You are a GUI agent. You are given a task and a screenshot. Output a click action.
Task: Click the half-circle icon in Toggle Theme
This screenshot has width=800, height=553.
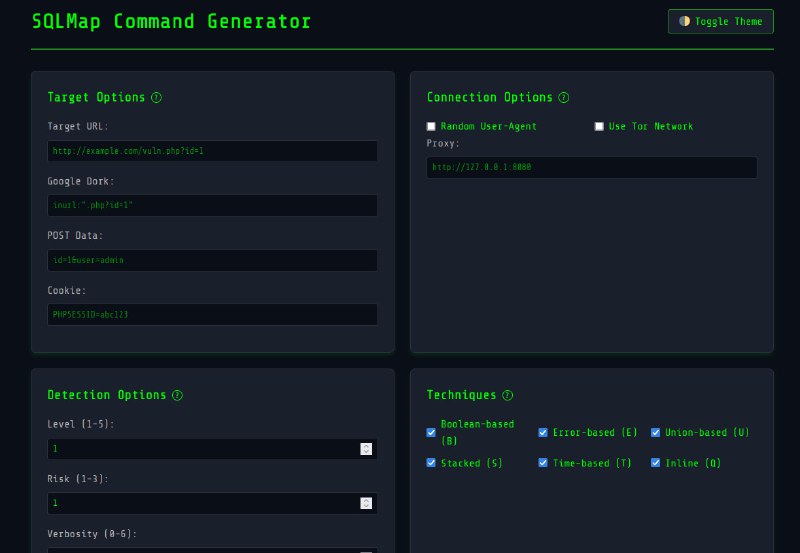pos(685,21)
